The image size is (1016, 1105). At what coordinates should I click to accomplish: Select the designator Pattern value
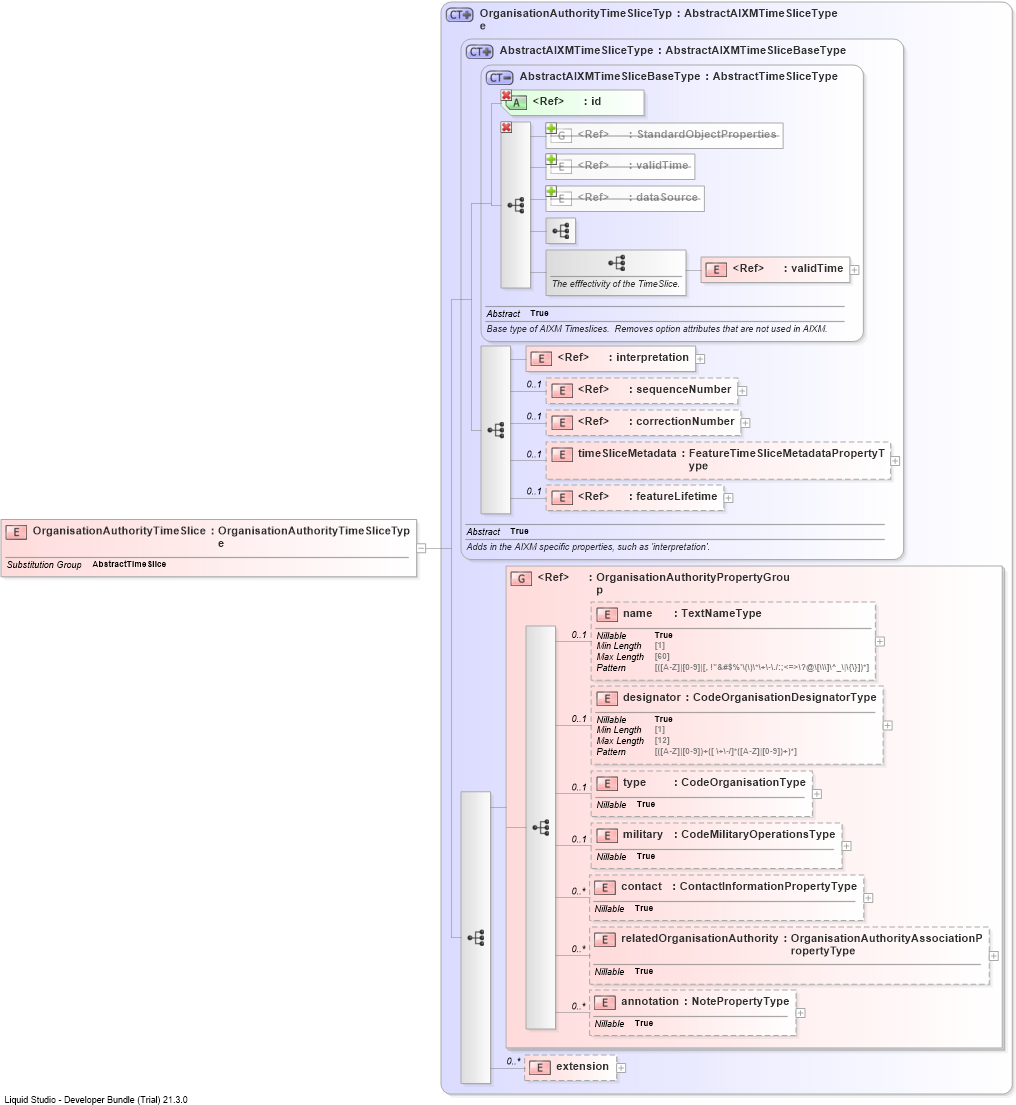click(x=725, y=752)
